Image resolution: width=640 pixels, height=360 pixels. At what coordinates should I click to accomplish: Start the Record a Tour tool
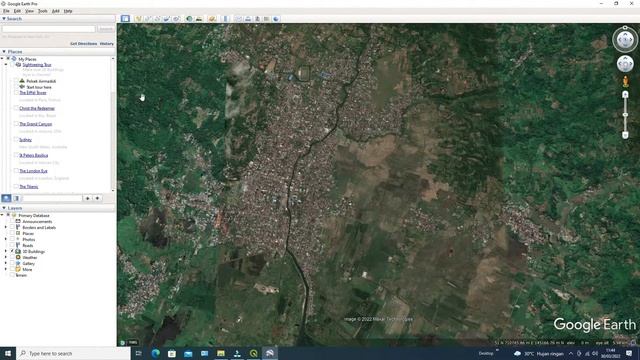point(176,19)
